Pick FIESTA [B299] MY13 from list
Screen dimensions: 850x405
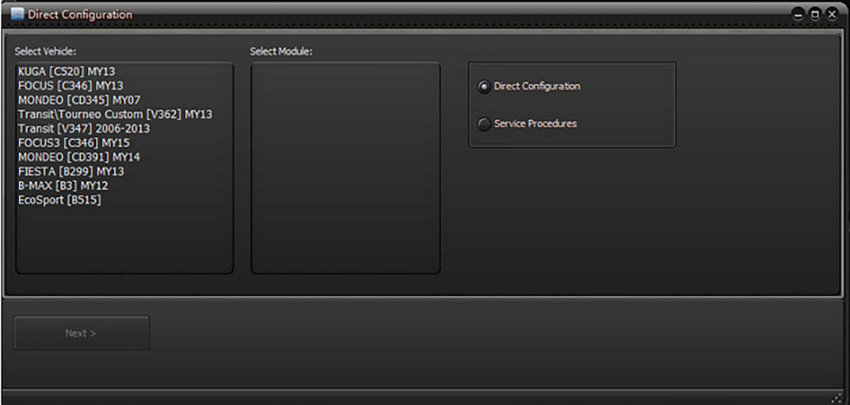coord(71,171)
